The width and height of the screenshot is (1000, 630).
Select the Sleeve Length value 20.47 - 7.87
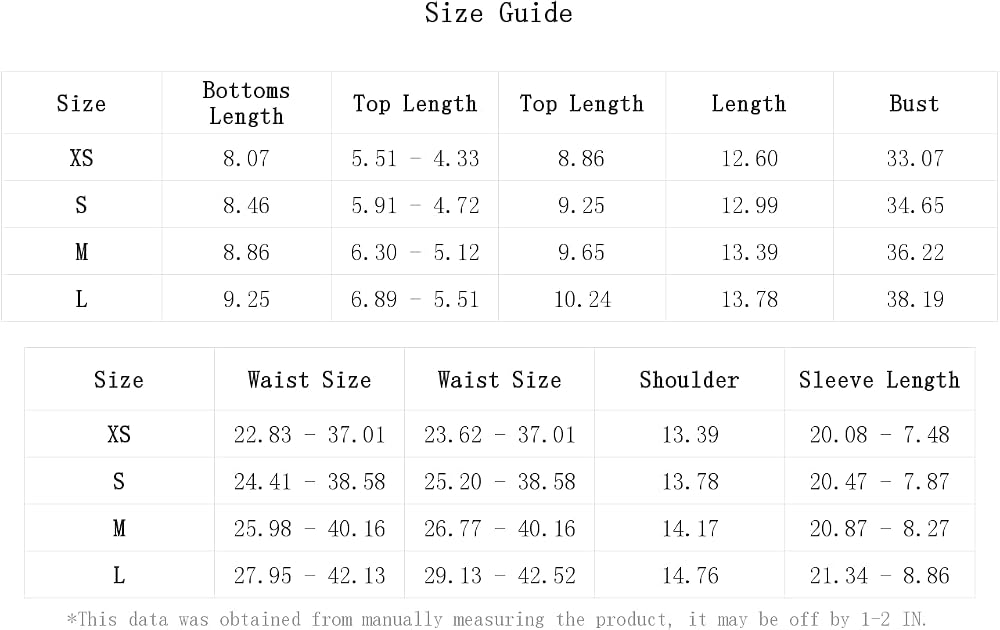pyautogui.click(x=879, y=482)
